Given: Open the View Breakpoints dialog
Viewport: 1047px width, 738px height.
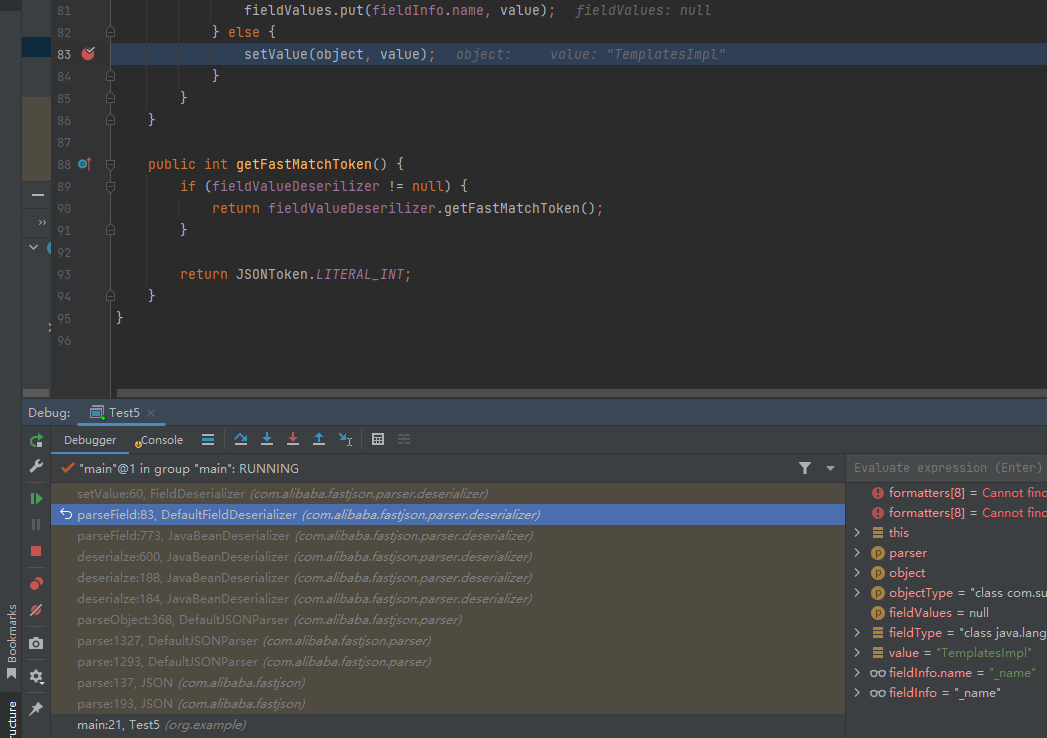Looking at the screenshot, I should coord(36,584).
